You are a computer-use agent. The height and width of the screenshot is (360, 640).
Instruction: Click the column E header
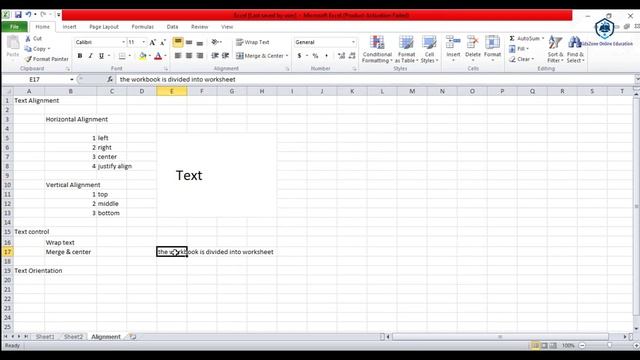[171, 91]
